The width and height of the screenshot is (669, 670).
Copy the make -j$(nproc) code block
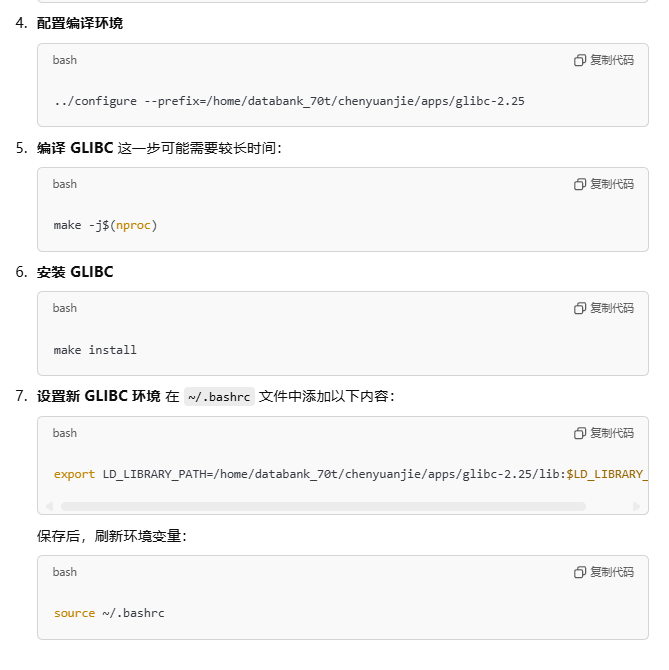(604, 184)
